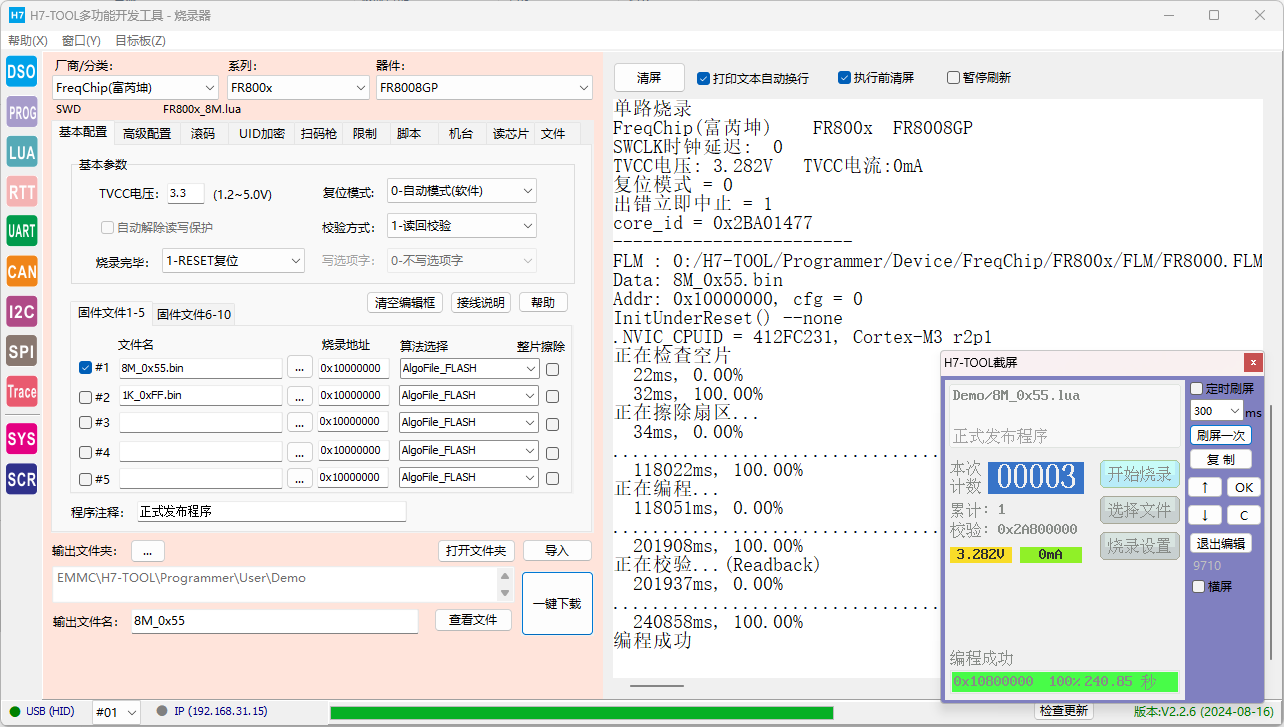The width and height of the screenshot is (1284, 727).
Task: Click the USB (HID) connection indicator
Action: click(x=41, y=711)
